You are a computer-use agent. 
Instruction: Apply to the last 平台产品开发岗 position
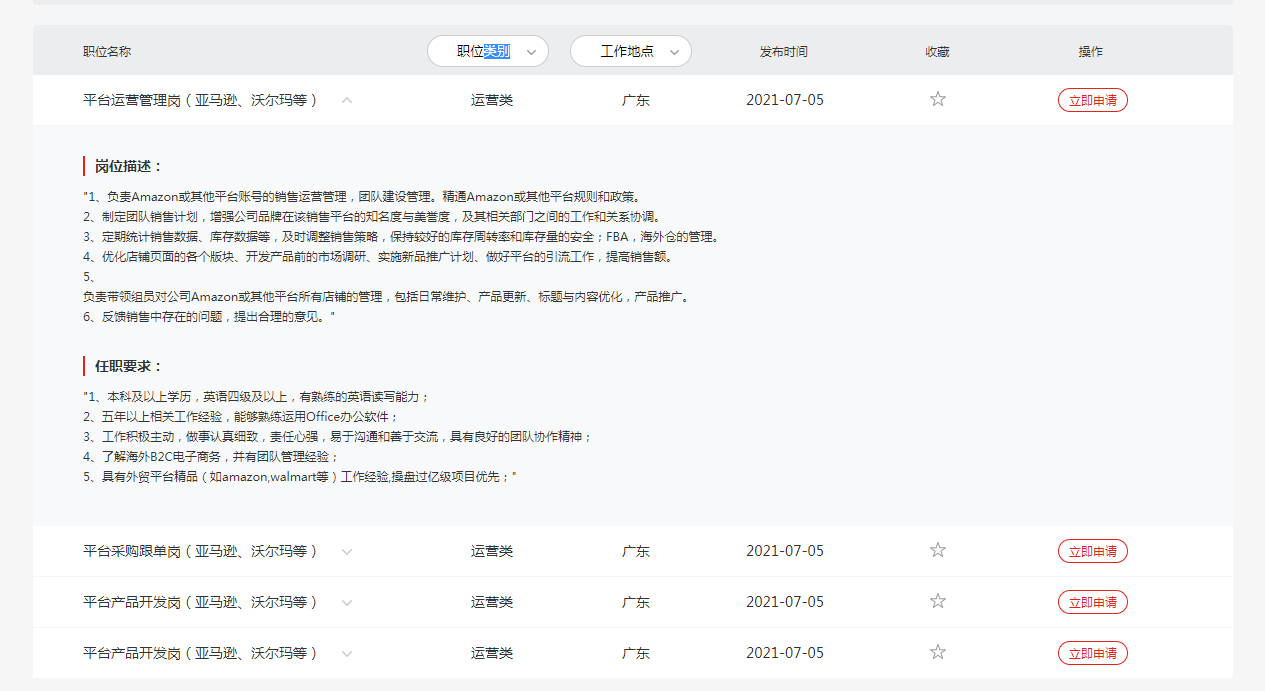(x=1092, y=652)
